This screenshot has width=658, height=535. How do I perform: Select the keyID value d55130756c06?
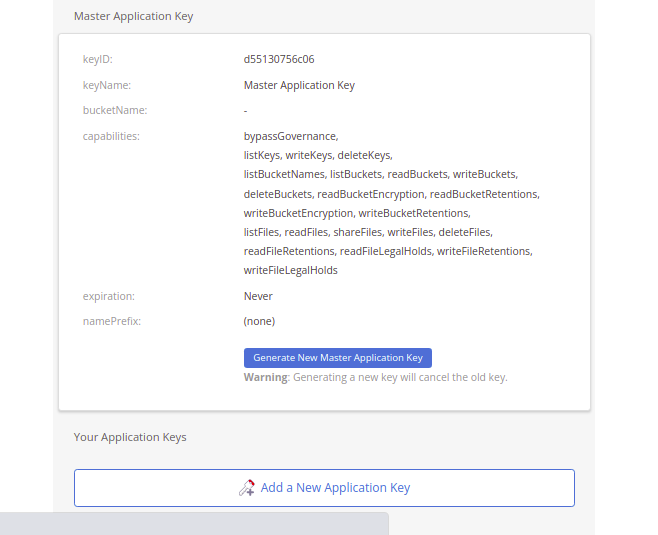279,59
